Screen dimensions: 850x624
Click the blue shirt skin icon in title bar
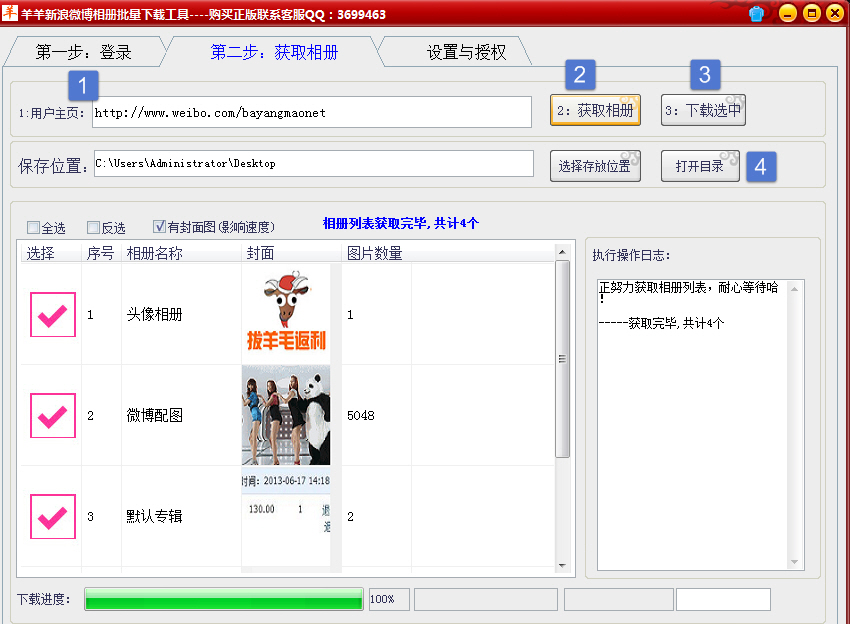pos(757,14)
